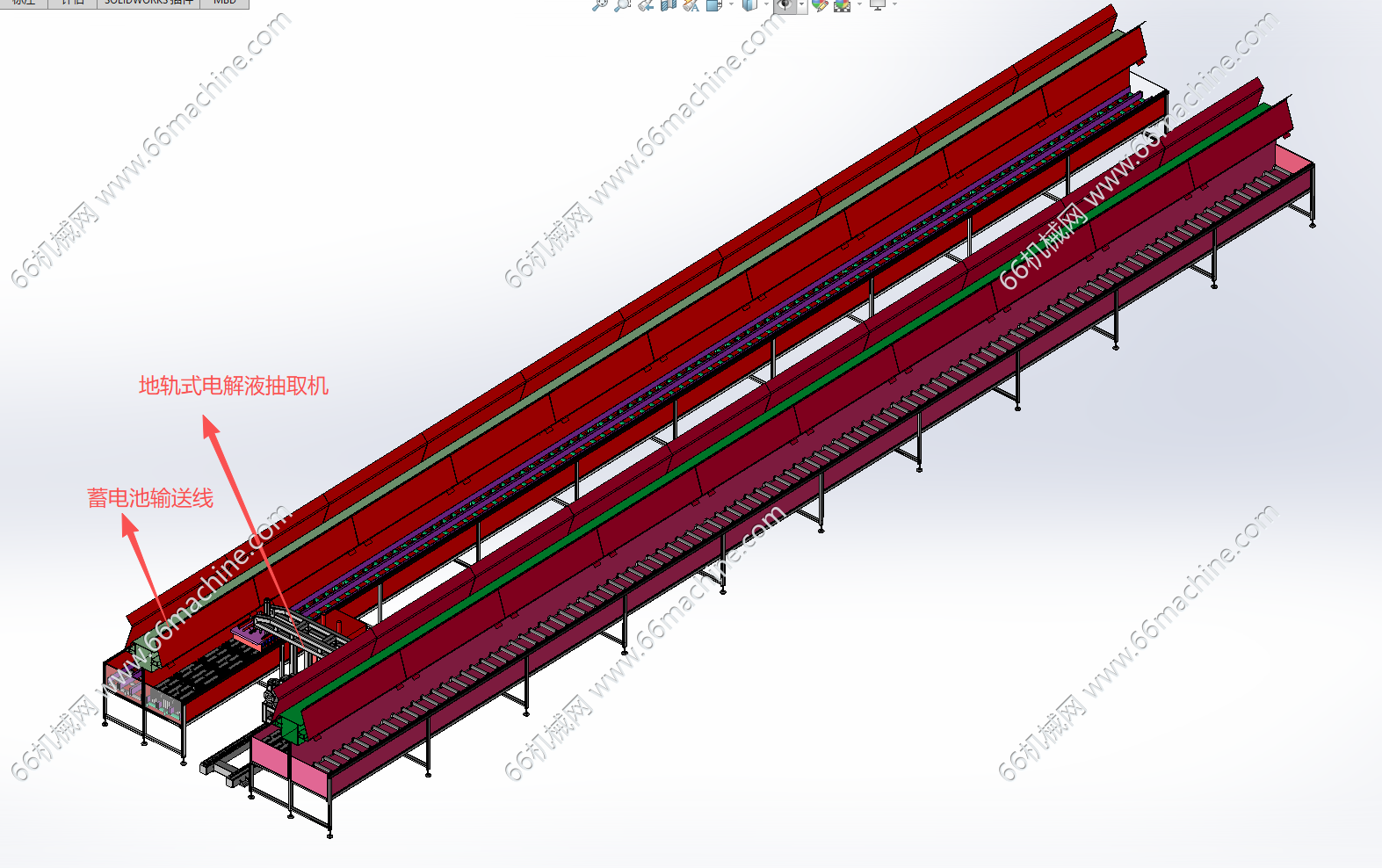The image size is (1382, 868).
Task: Click the View Settings monitor icon
Action: 878,4
